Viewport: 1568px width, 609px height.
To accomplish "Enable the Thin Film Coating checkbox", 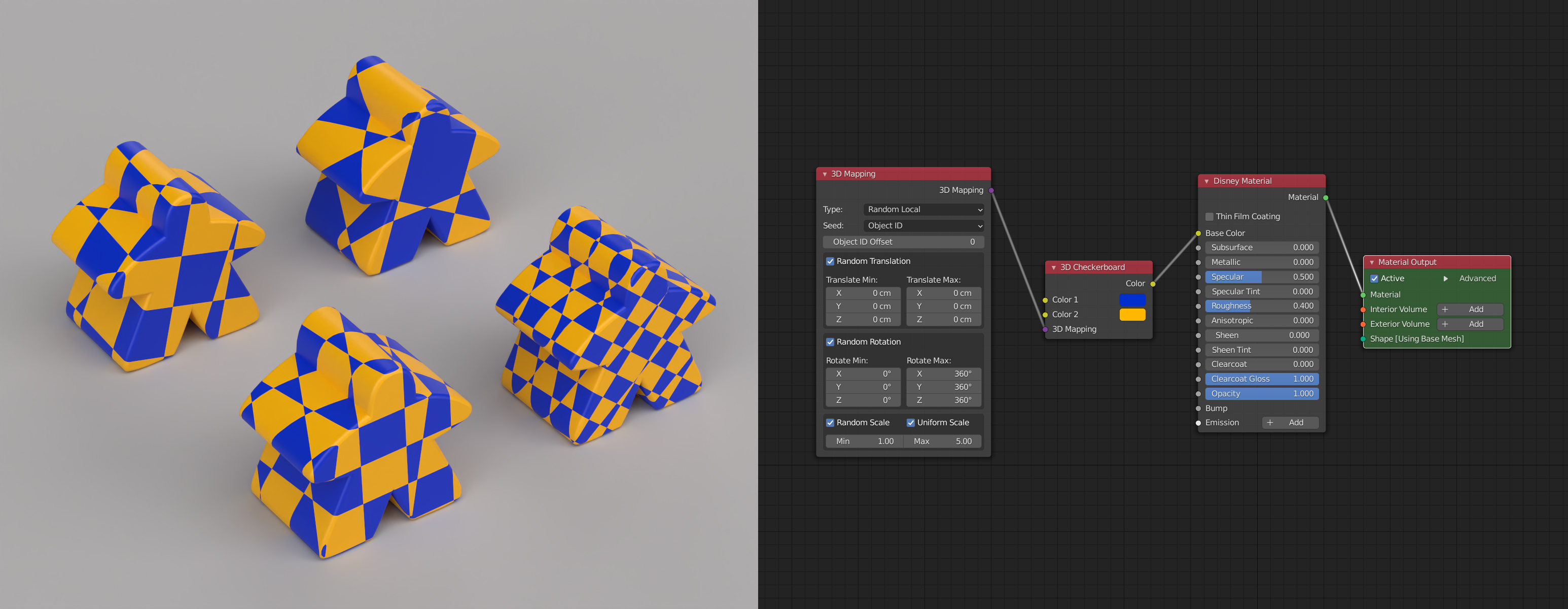I will [x=1209, y=217].
